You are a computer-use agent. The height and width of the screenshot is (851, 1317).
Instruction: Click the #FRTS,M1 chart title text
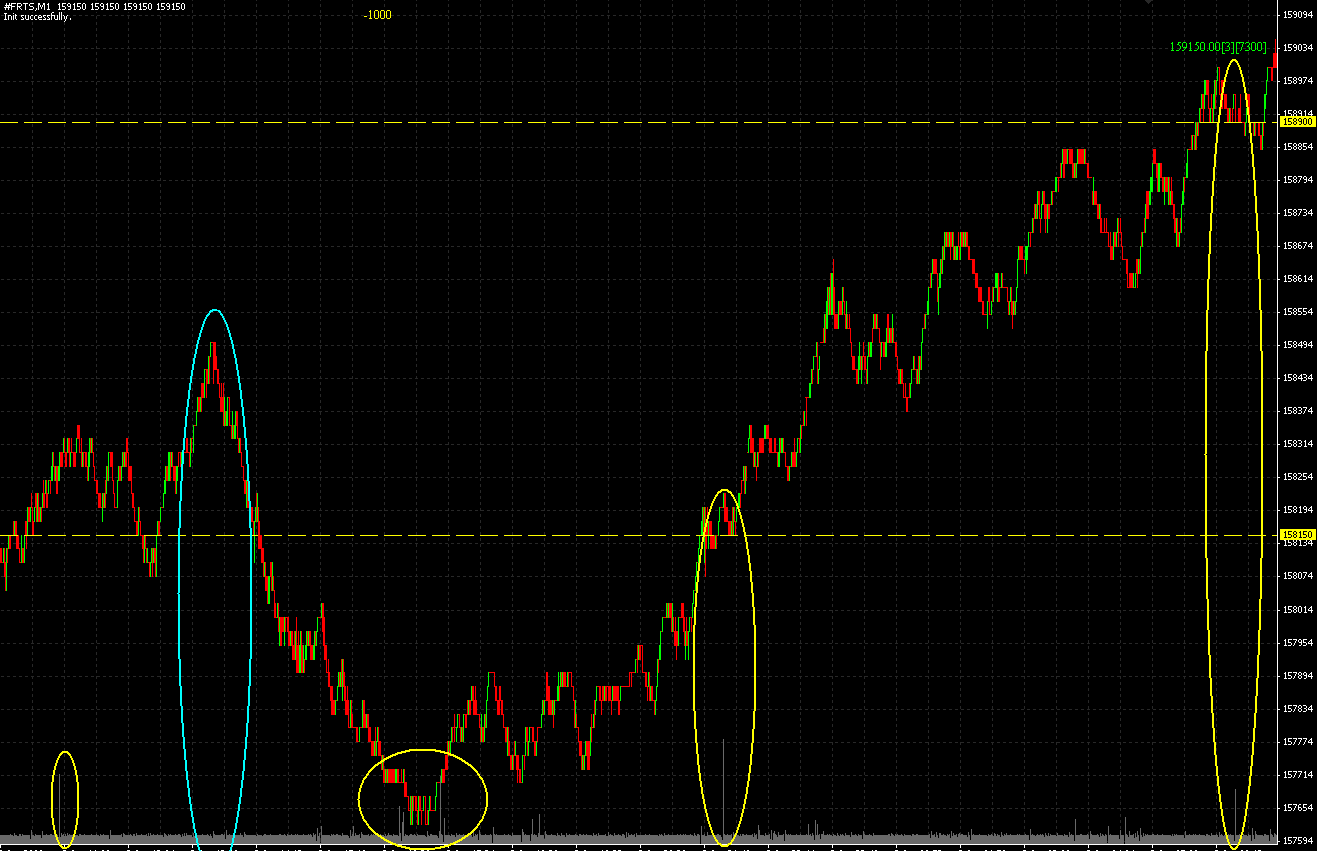point(28,7)
